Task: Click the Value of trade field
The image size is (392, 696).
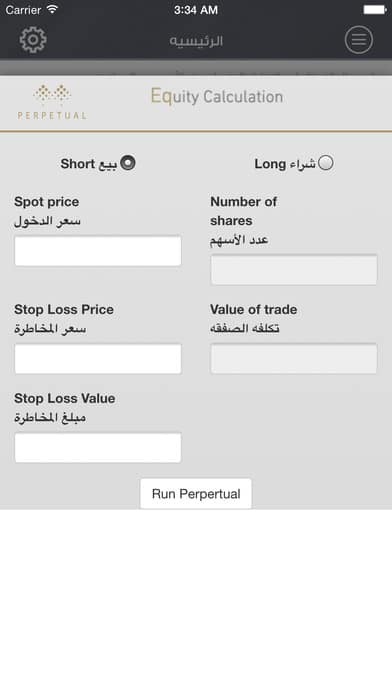Action: 294,359
